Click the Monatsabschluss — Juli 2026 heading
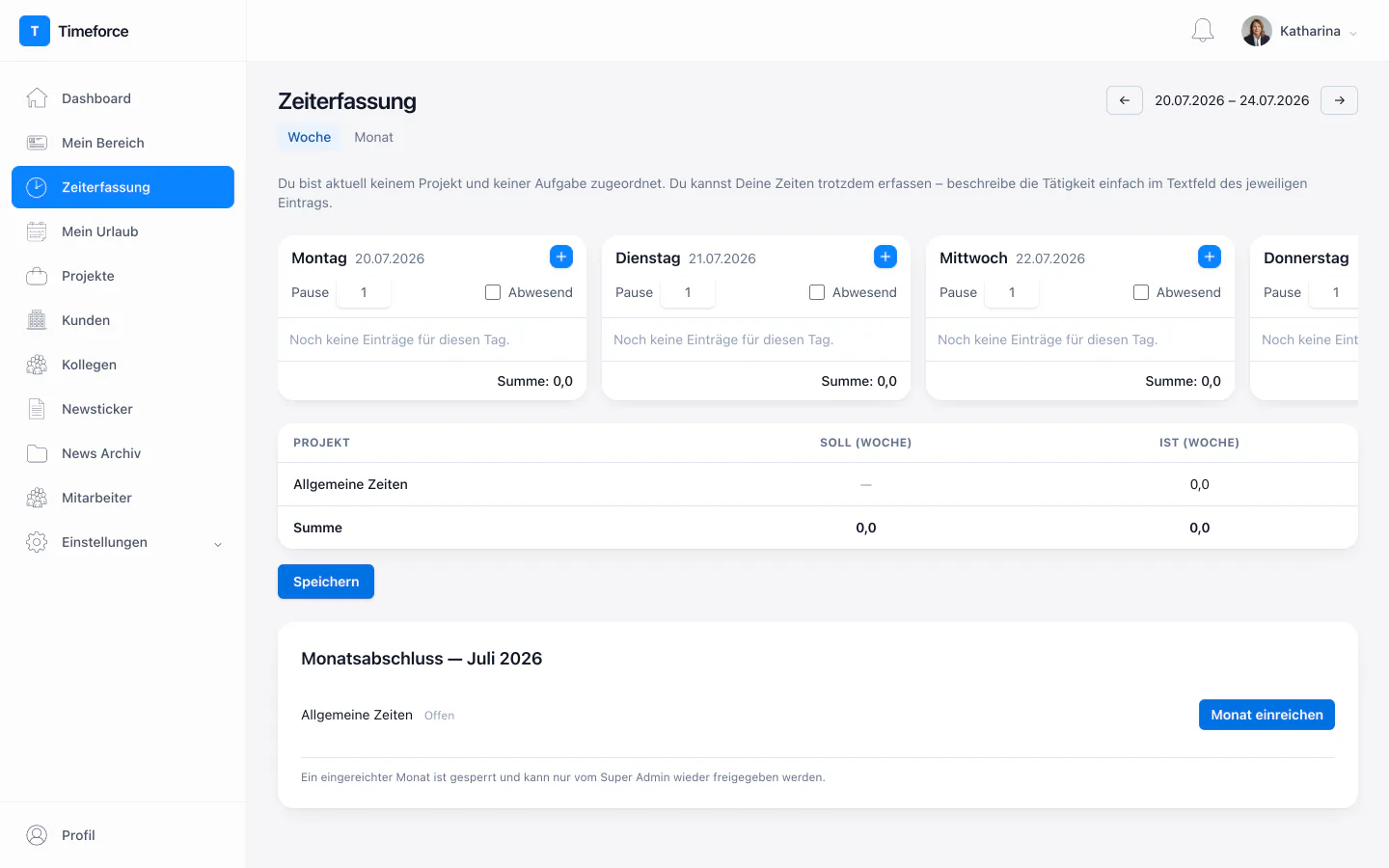Image resolution: width=1389 pixels, height=868 pixels. coord(422,659)
